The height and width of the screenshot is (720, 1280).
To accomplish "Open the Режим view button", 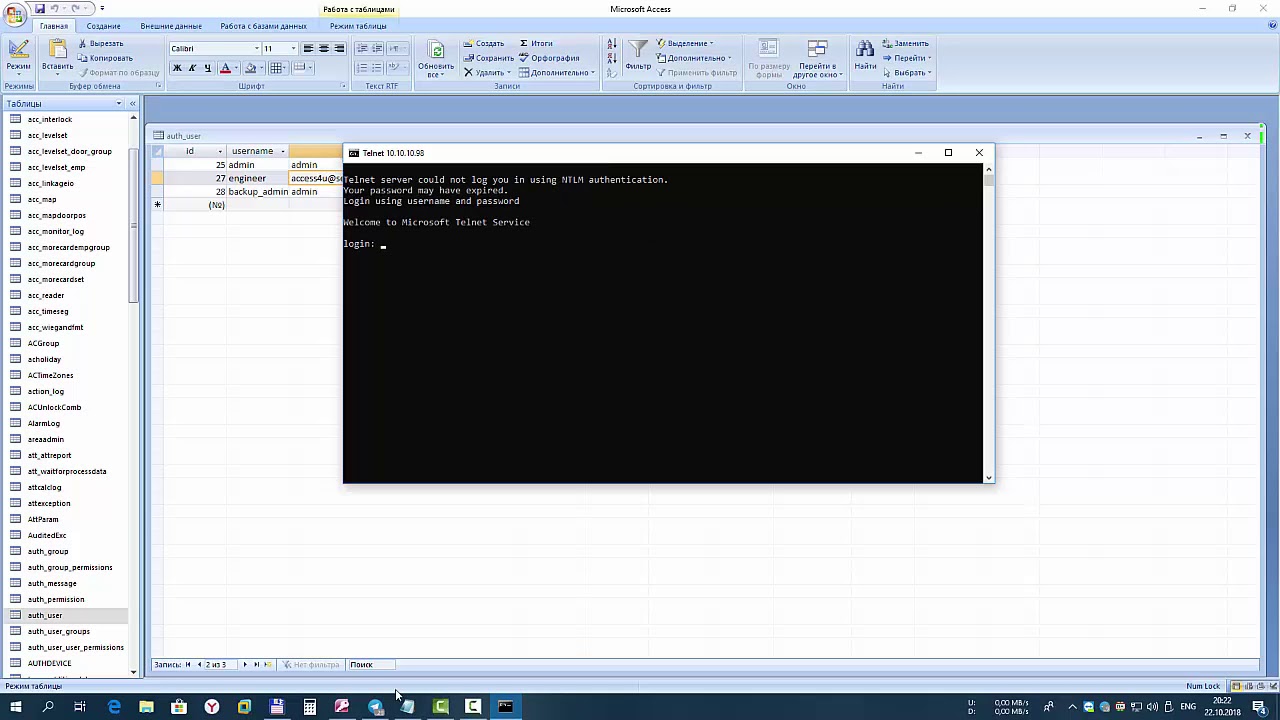I will 18,56.
